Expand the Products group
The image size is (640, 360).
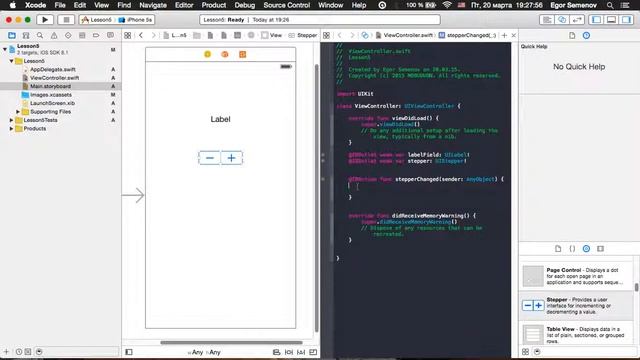tap(11, 129)
